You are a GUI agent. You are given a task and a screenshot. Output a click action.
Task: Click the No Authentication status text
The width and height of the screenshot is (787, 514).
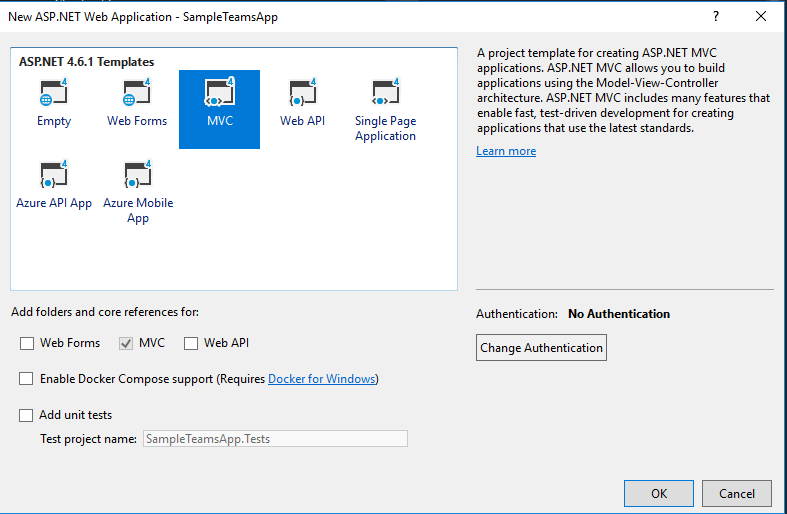(x=619, y=314)
